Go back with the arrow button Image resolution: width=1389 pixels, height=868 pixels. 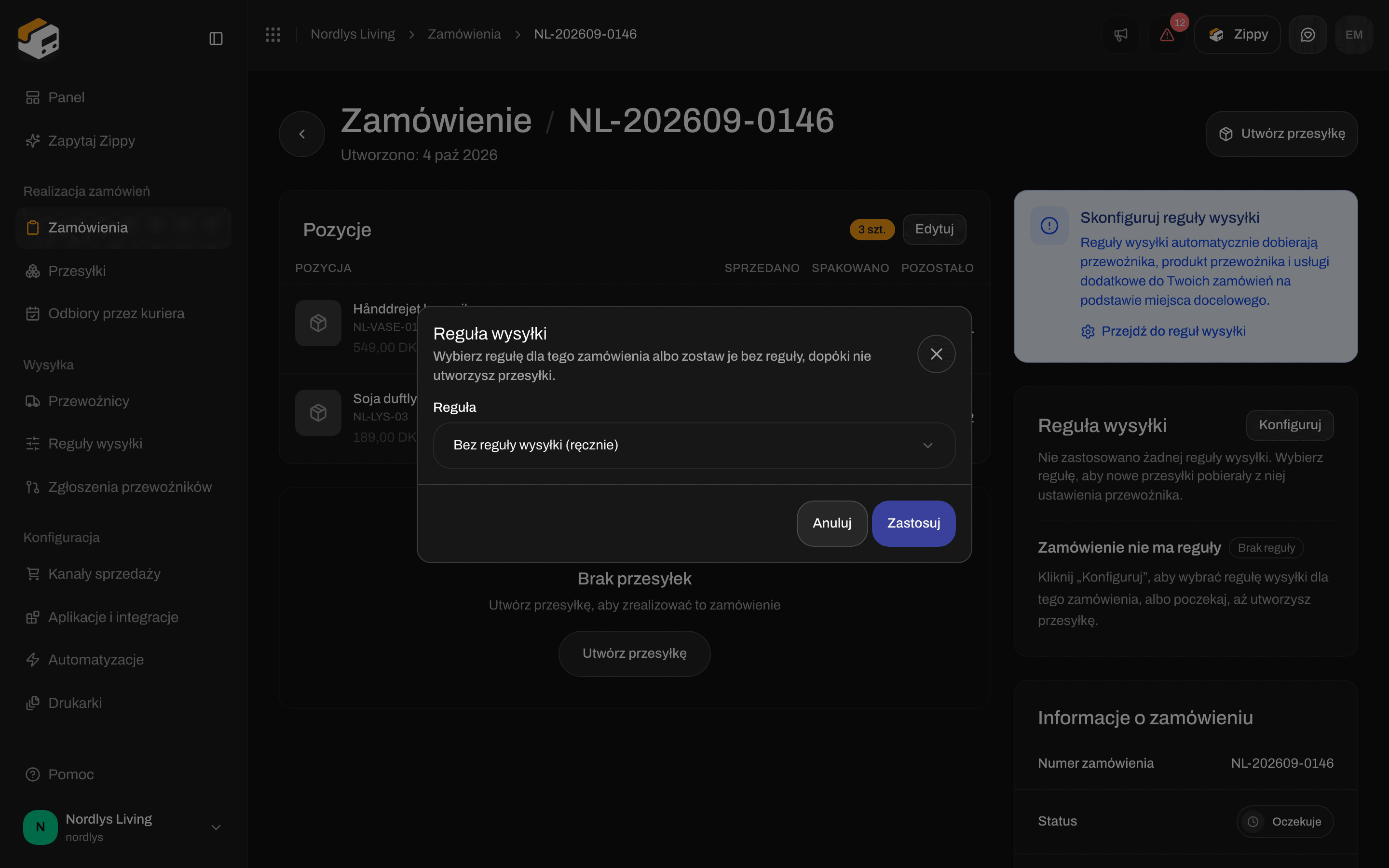(x=302, y=134)
